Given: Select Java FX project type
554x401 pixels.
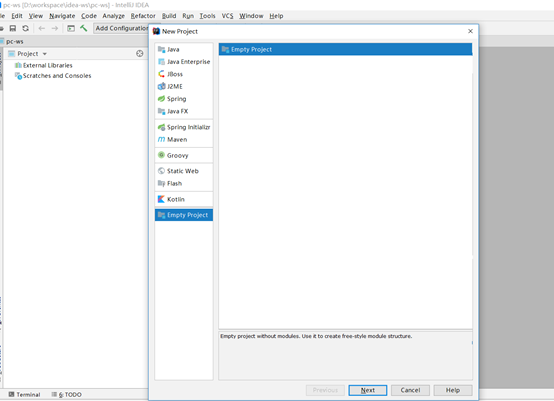Looking at the screenshot, I should 184,111.
